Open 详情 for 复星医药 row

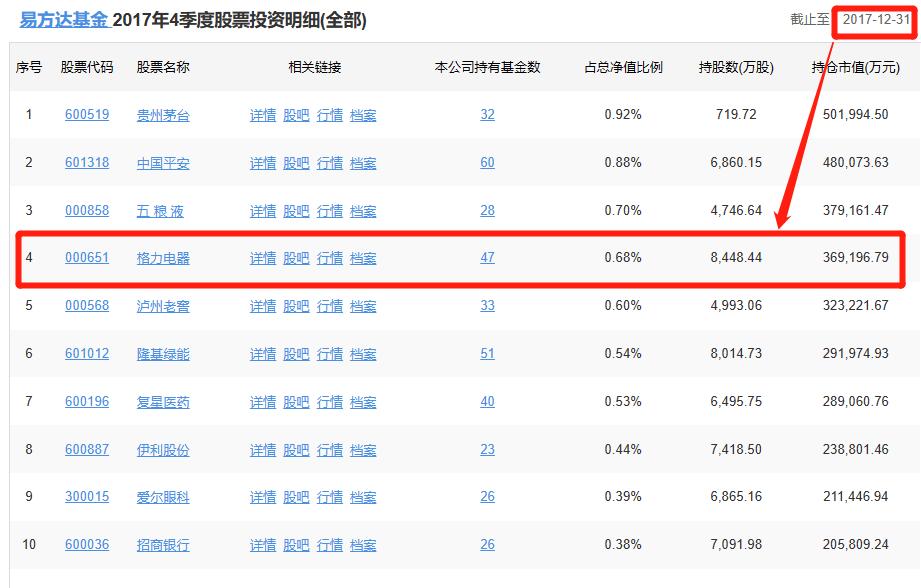pyautogui.click(x=263, y=402)
